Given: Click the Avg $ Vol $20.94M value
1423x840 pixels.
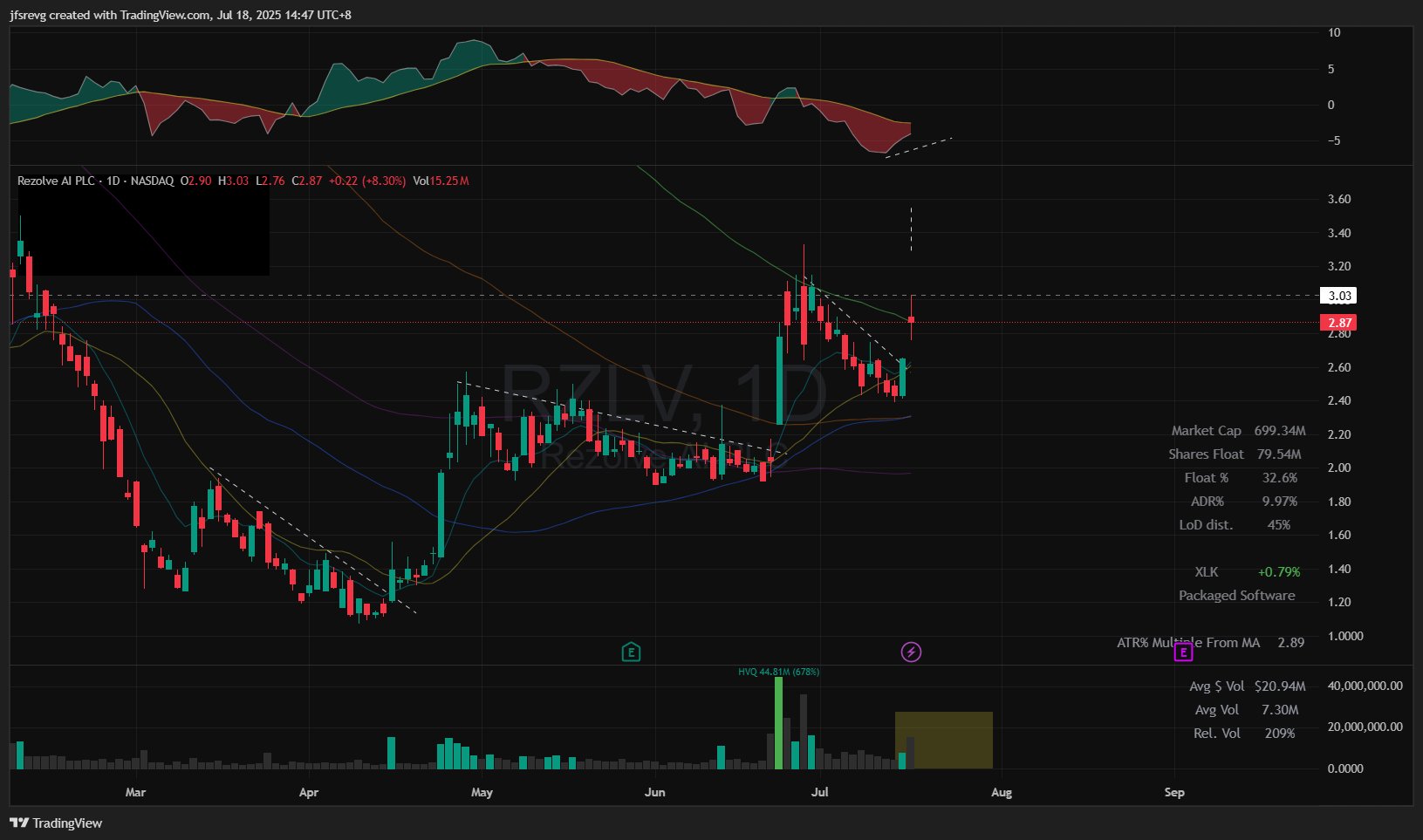Looking at the screenshot, I should (x=1280, y=686).
